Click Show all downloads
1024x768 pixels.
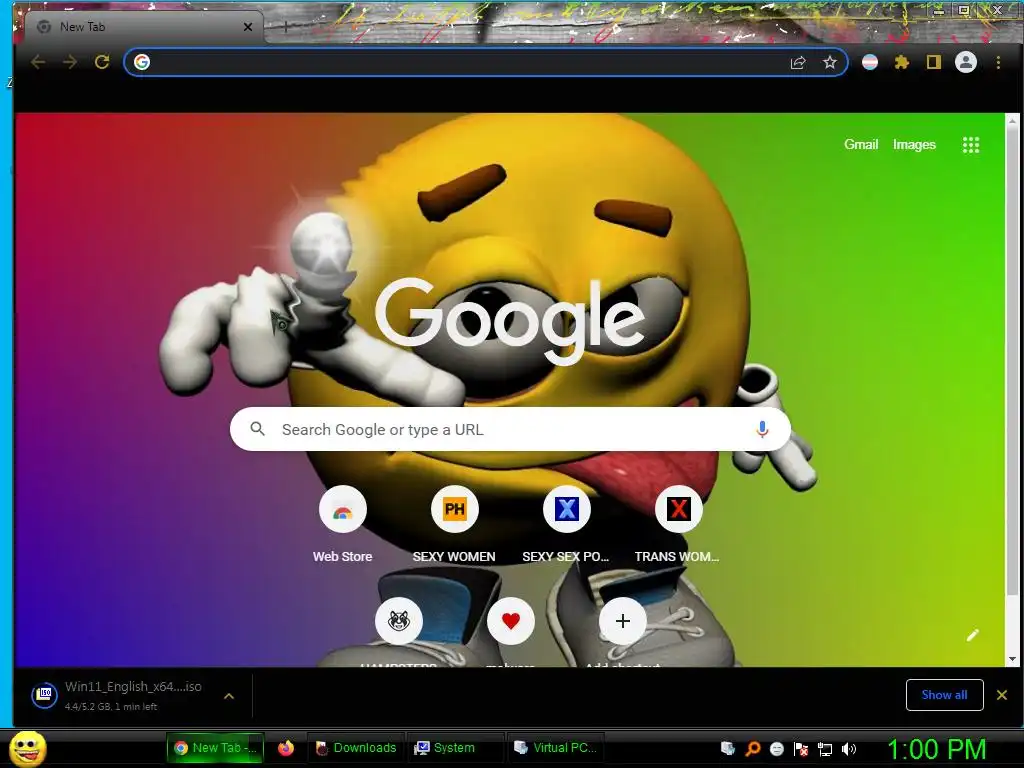(x=944, y=695)
